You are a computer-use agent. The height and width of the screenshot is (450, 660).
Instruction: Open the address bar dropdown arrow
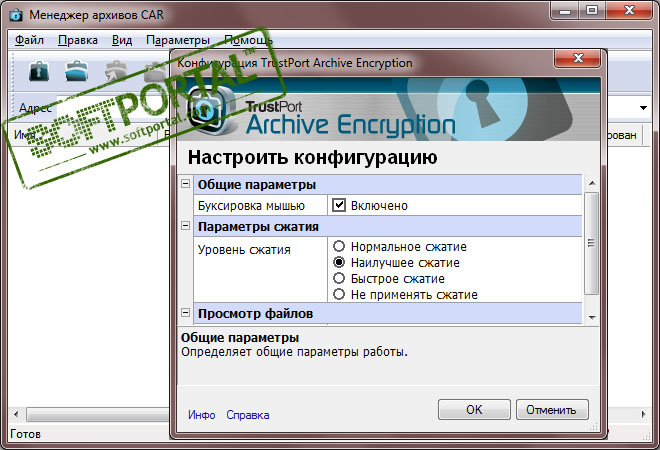coord(643,108)
